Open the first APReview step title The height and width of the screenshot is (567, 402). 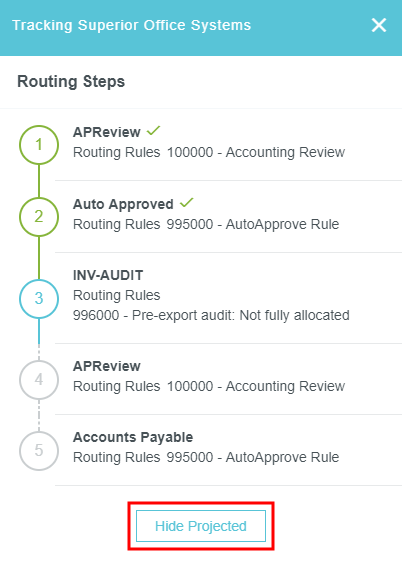click(x=107, y=132)
